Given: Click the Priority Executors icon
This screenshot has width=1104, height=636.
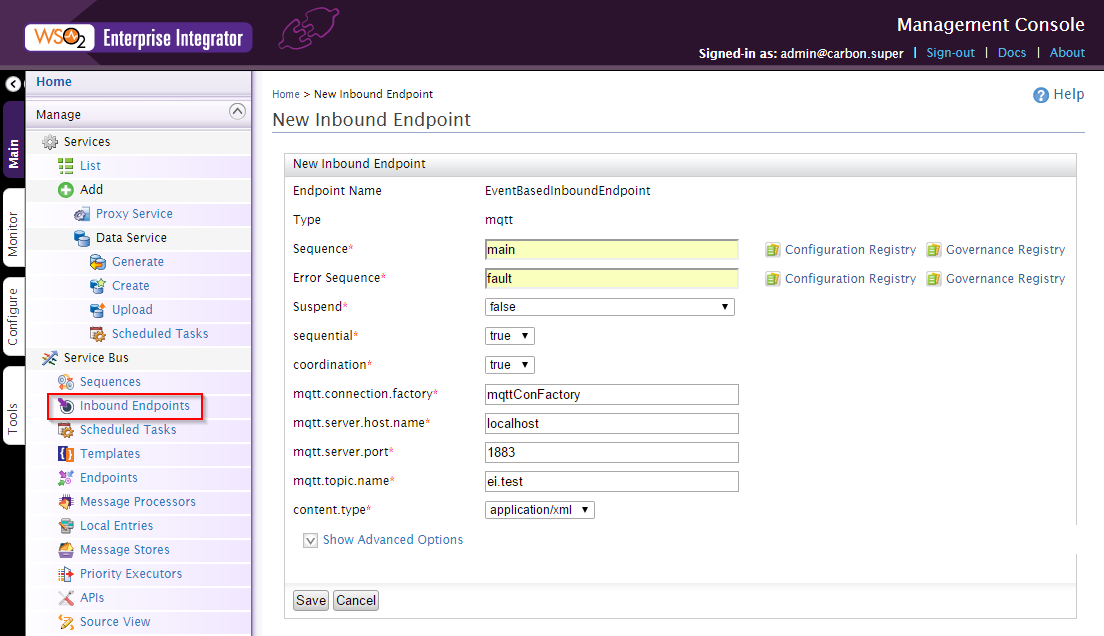Looking at the screenshot, I should [66, 574].
